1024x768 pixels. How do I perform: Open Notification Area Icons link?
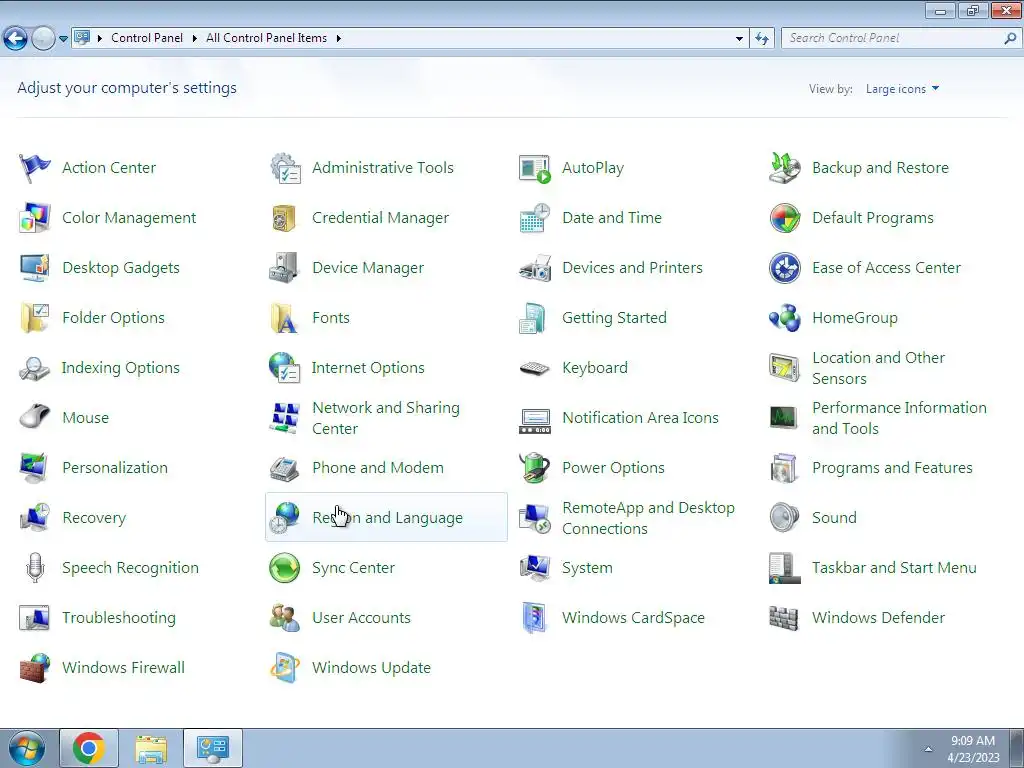pos(640,418)
